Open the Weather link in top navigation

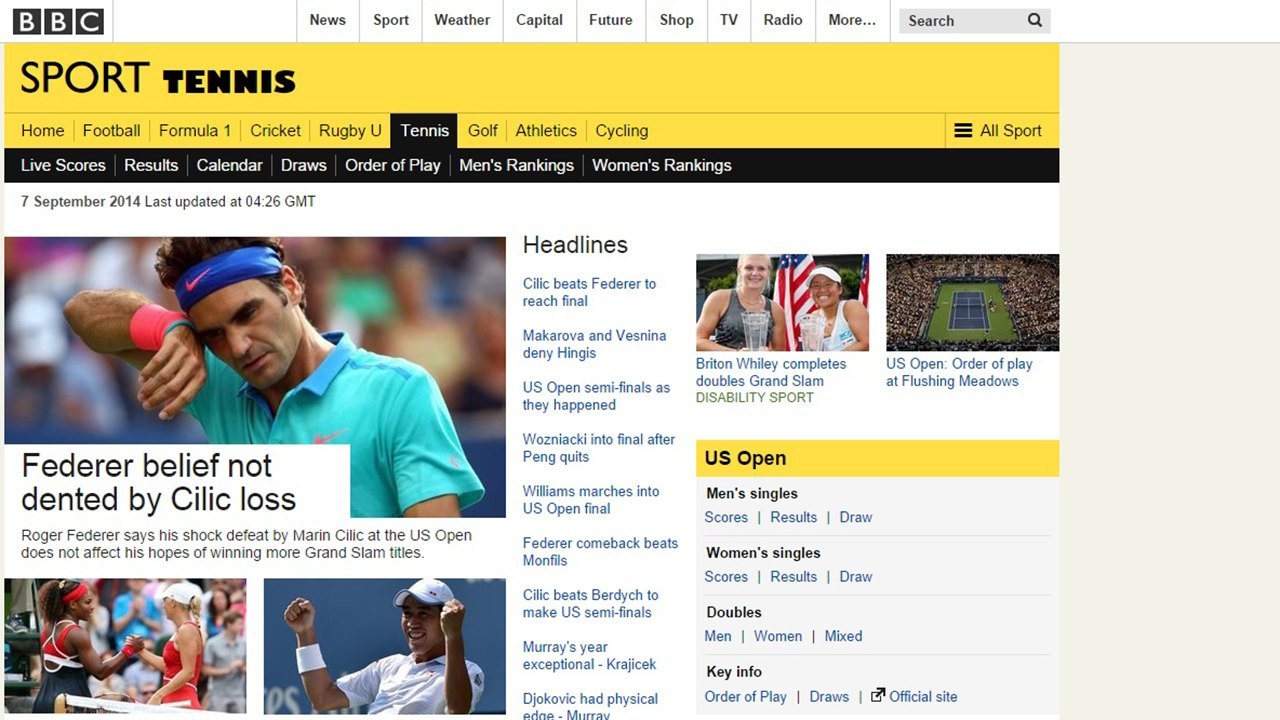(x=461, y=20)
